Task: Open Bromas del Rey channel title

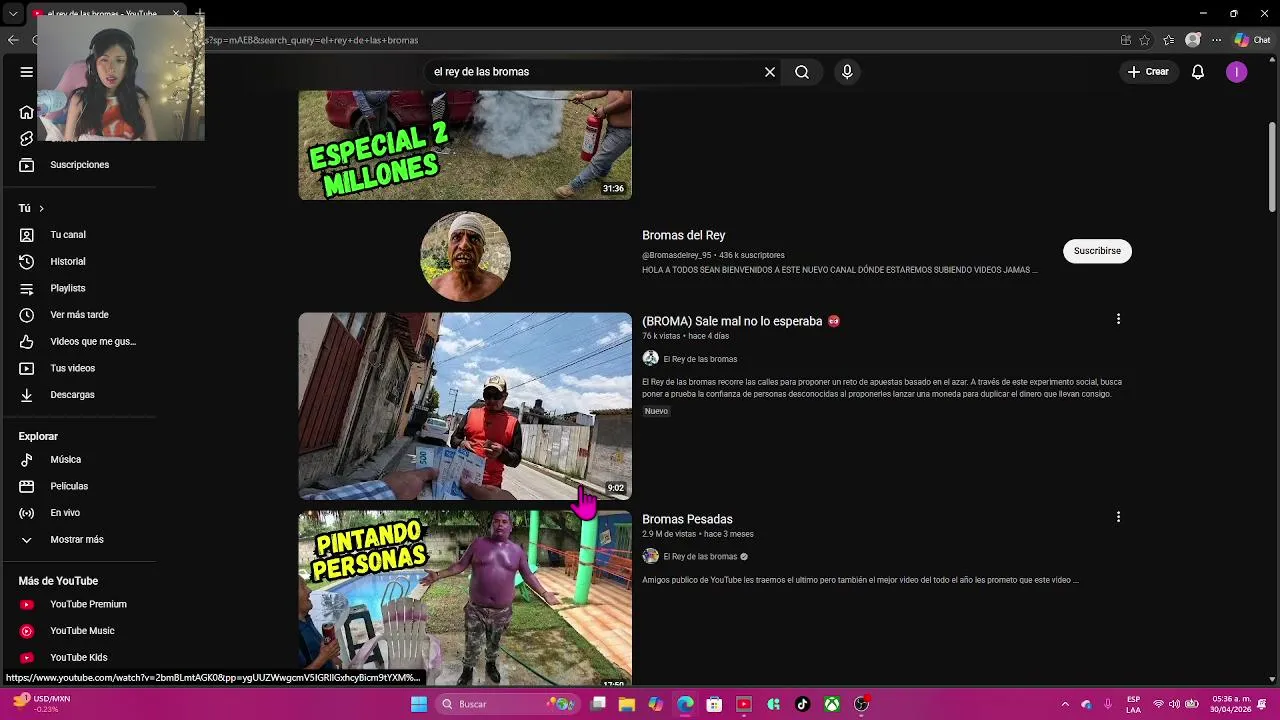Action: coord(683,235)
